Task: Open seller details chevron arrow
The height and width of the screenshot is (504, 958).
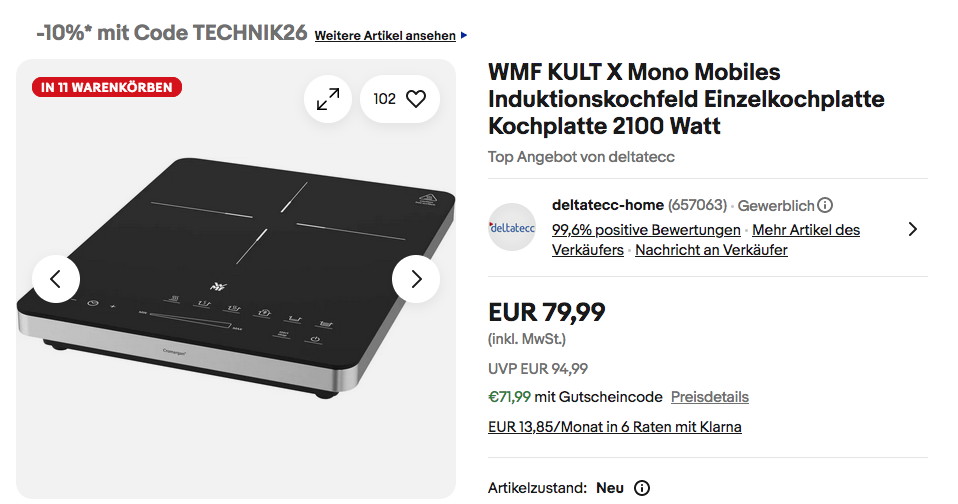Action: [x=912, y=229]
